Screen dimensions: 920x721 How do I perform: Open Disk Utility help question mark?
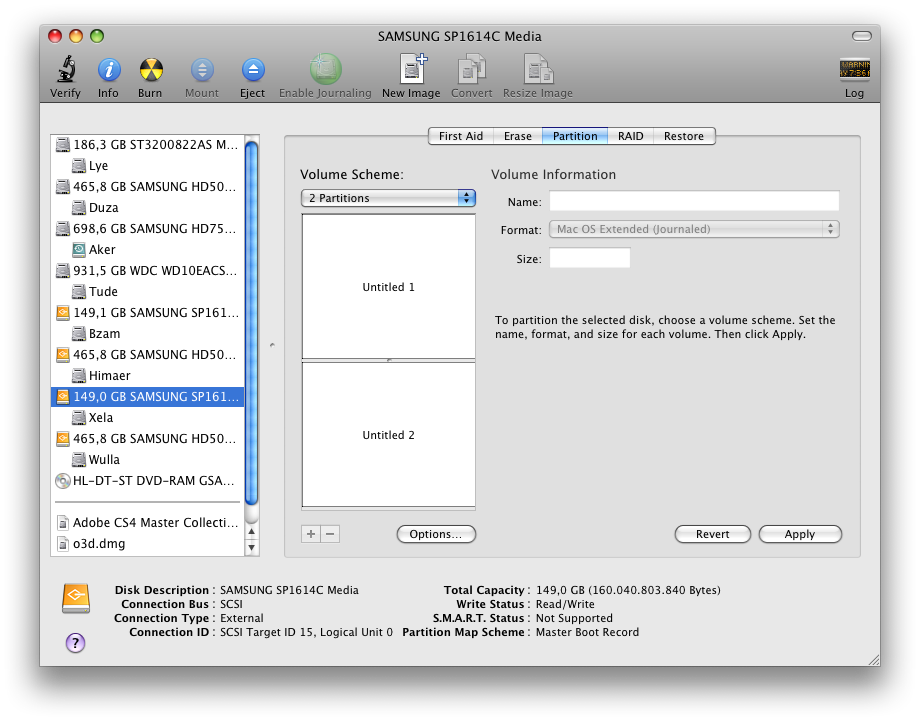(x=75, y=643)
